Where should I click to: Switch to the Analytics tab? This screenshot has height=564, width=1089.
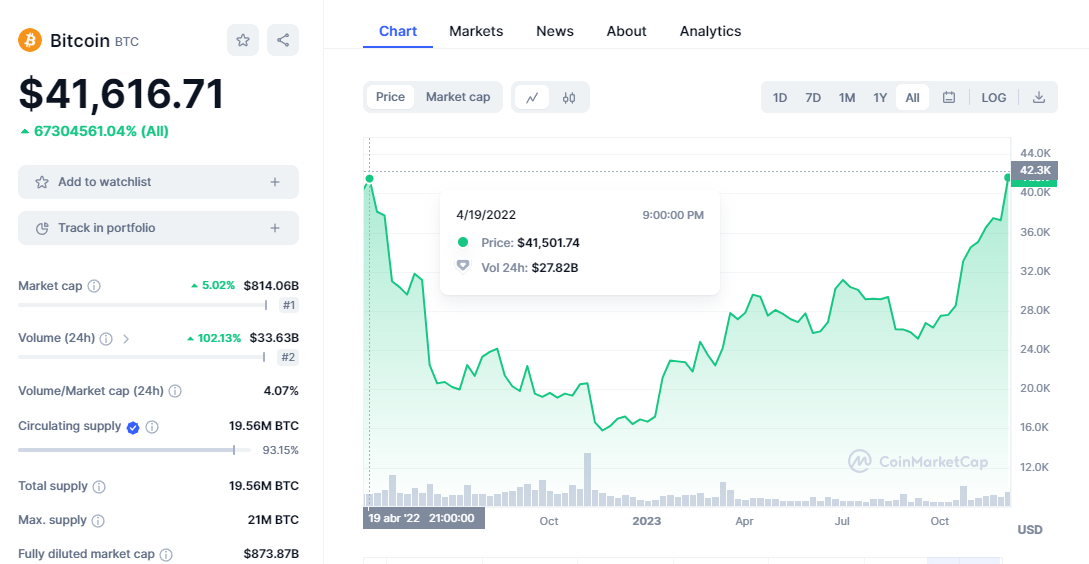click(x=710, y=31)
